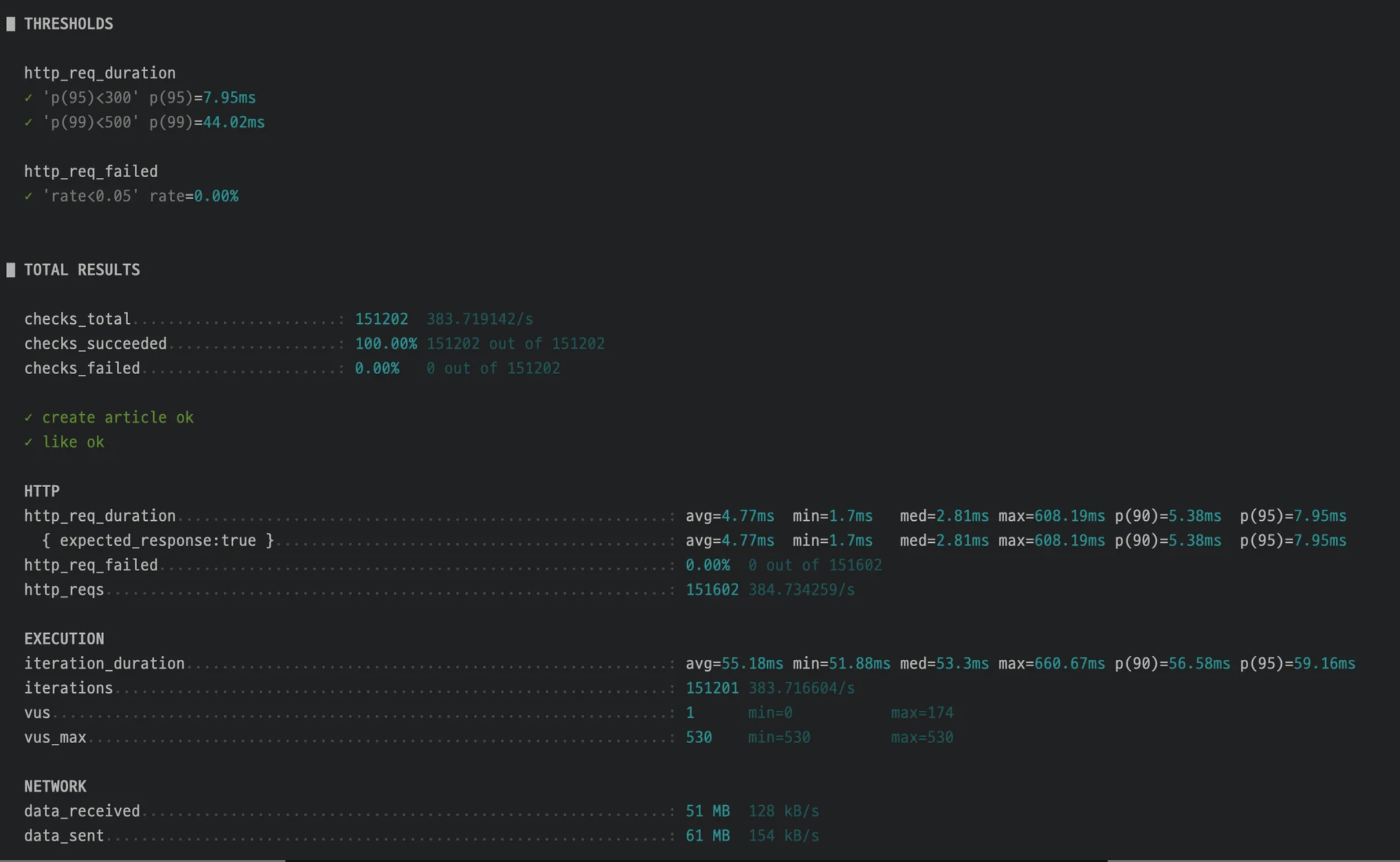Click the http_reqs count 151602
Viewport: 1400px width, 862px height.
tap(712, 590)
